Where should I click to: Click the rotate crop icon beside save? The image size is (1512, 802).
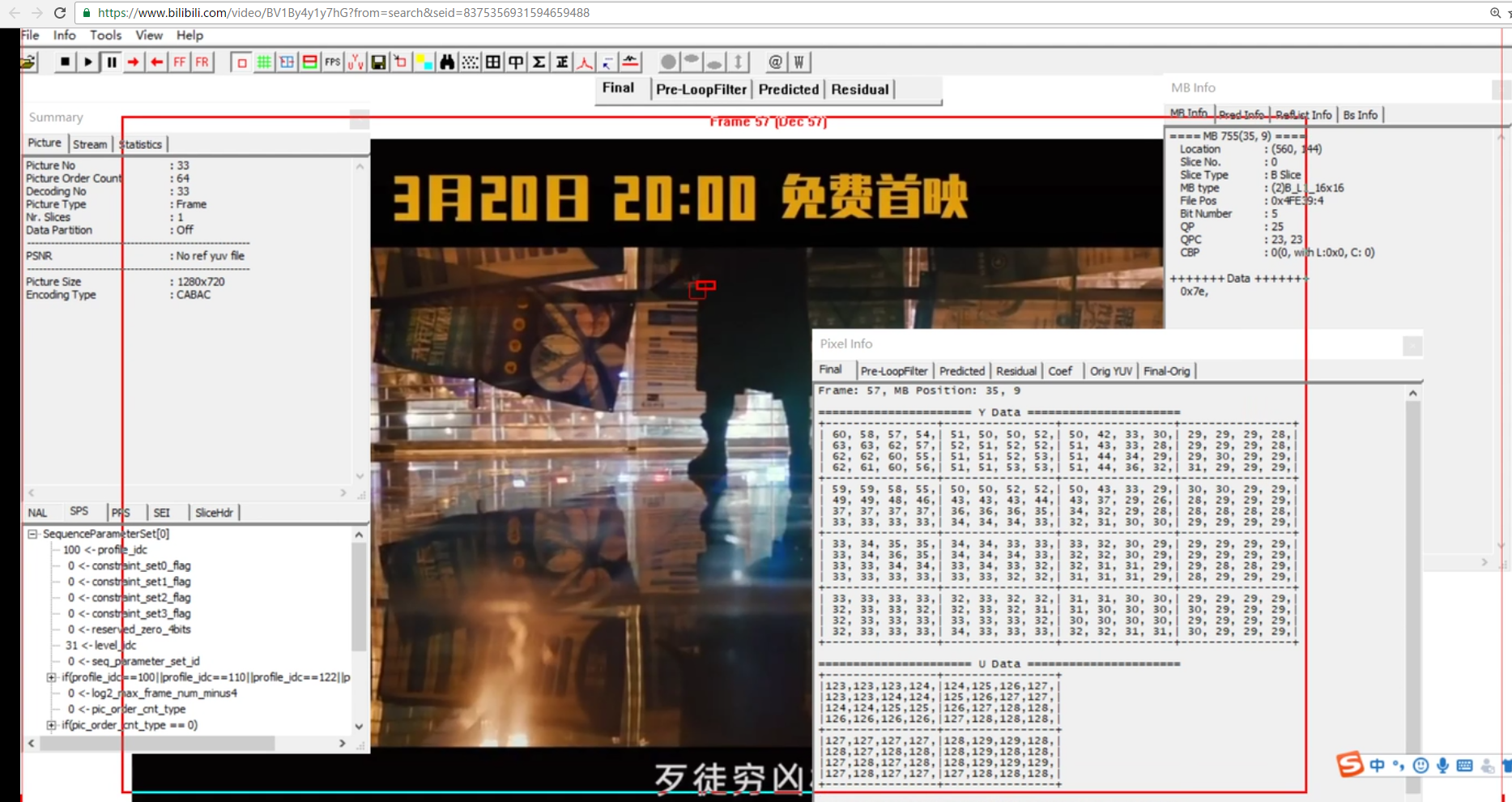tap(401, 62)
